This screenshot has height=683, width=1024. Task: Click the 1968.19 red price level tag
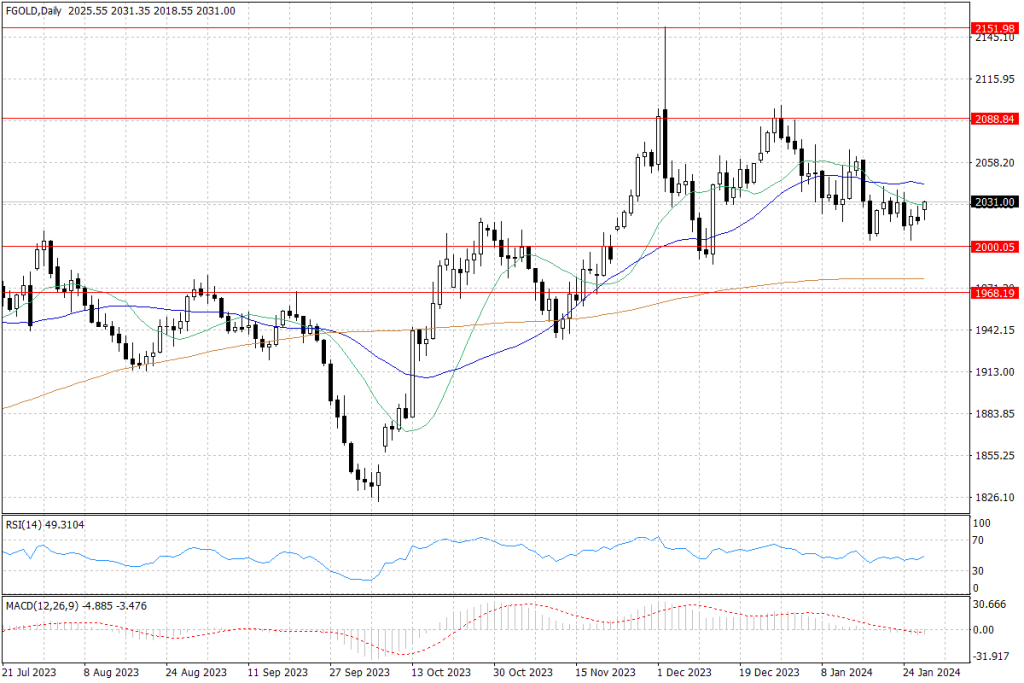coord(992,293)
